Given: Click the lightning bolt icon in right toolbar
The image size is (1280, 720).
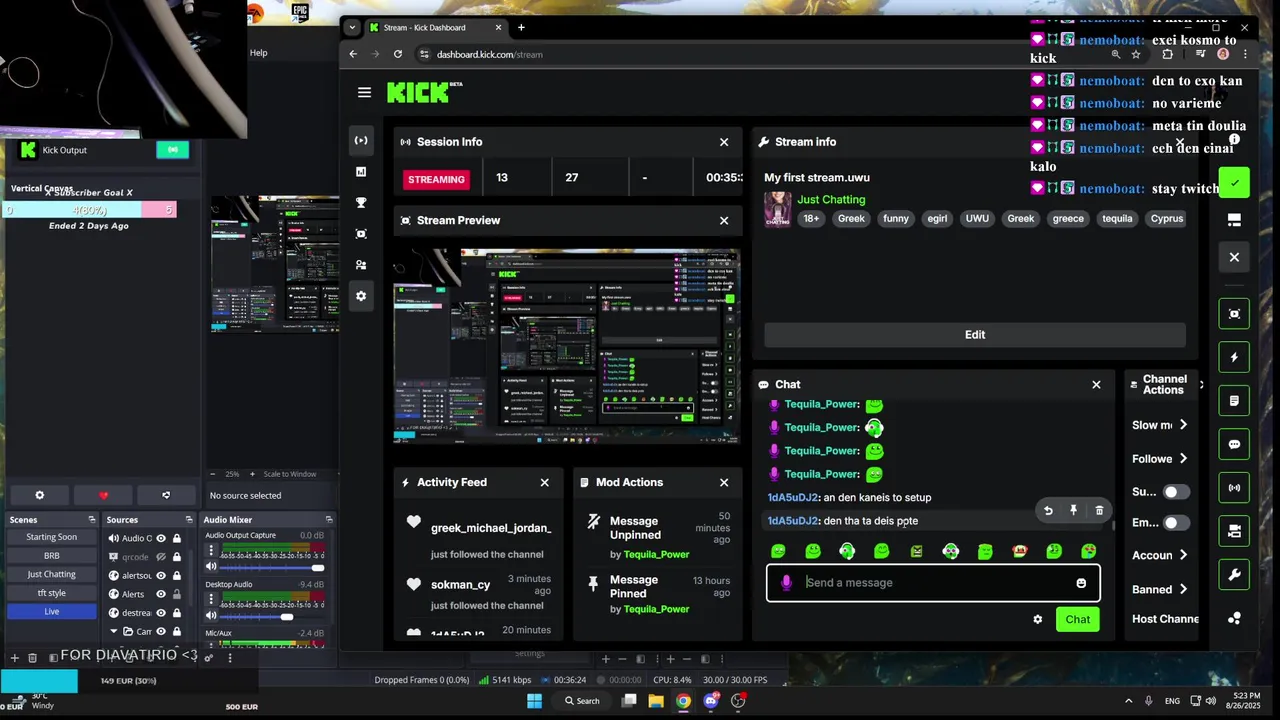Looking at the screenshot, I should [x=1234, y=357].
